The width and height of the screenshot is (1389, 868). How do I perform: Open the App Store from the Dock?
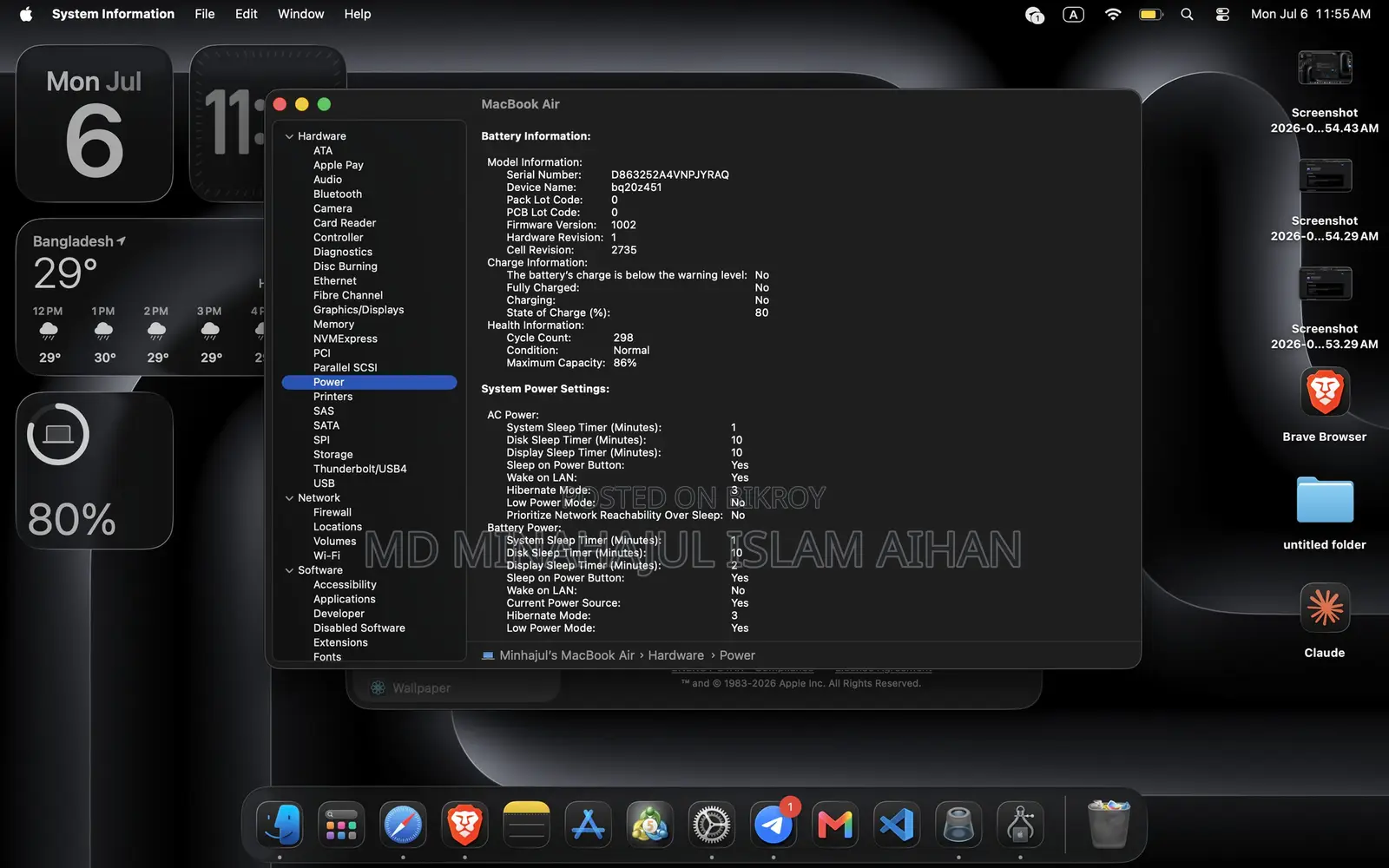click(x=588, y=825)
